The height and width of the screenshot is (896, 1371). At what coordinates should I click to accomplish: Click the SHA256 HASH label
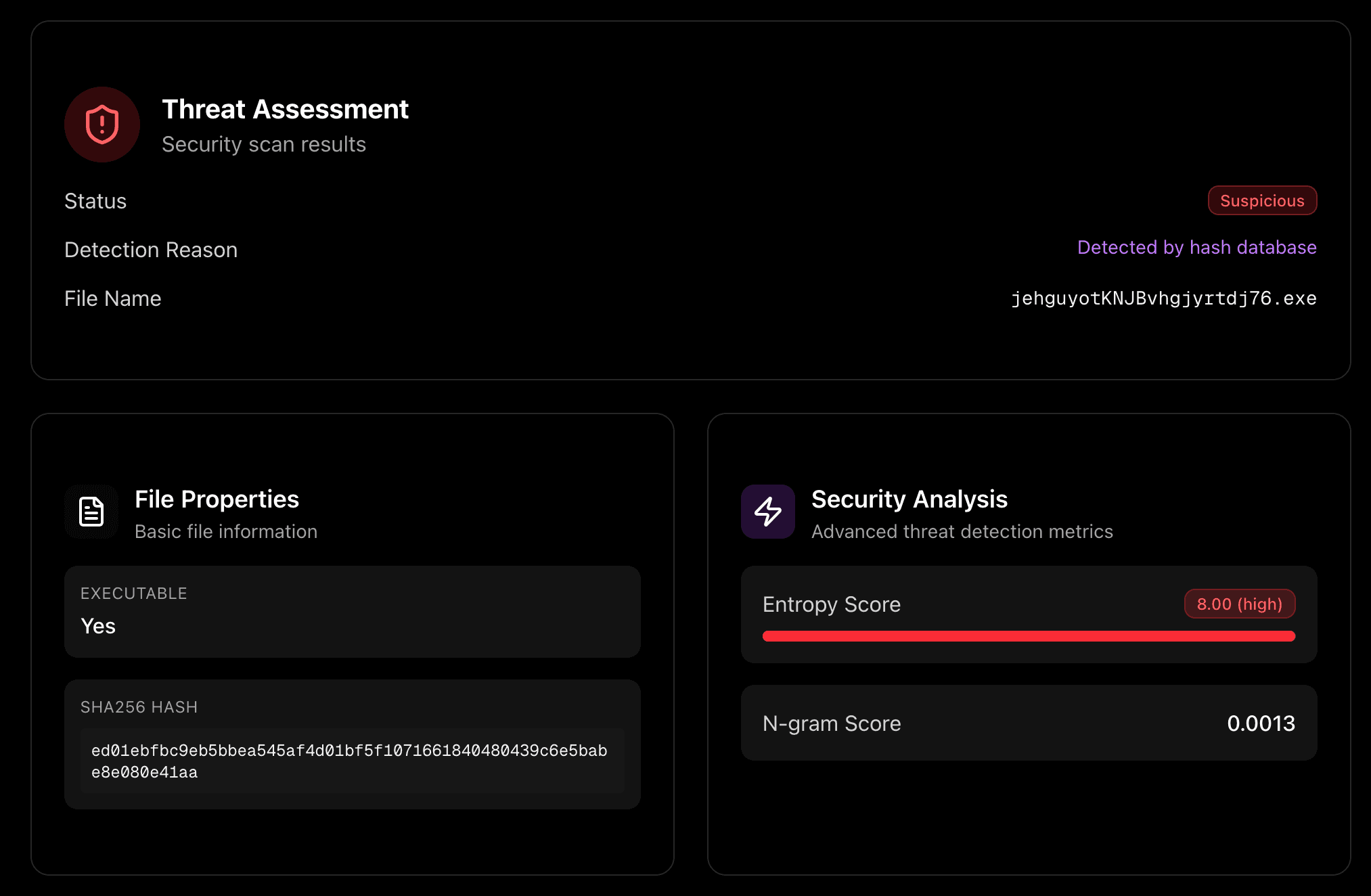click(139, 707)
